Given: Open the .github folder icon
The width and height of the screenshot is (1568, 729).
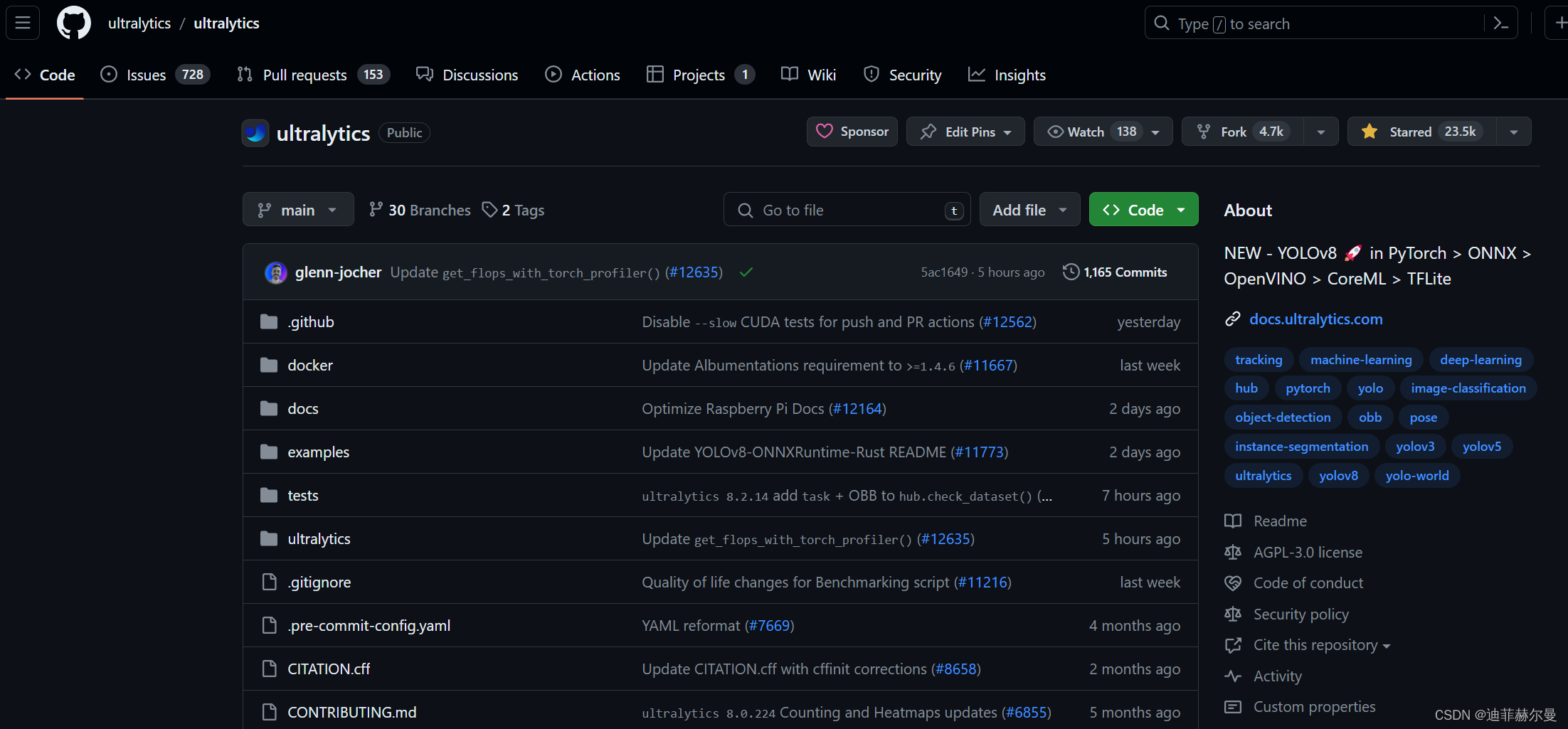Looking at the screenshot, I should point(269,321).
